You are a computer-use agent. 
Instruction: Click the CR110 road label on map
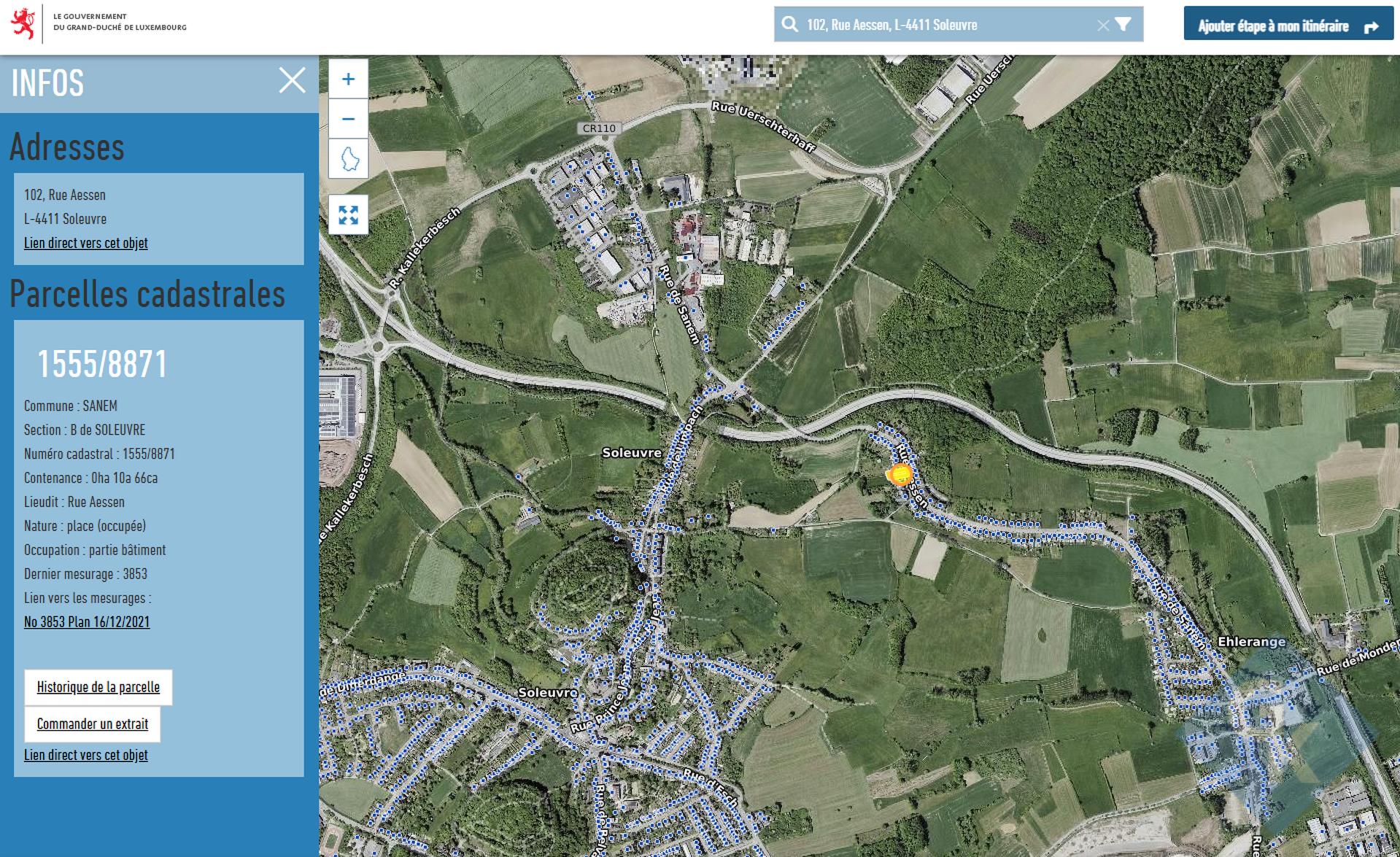click(599, 128)
